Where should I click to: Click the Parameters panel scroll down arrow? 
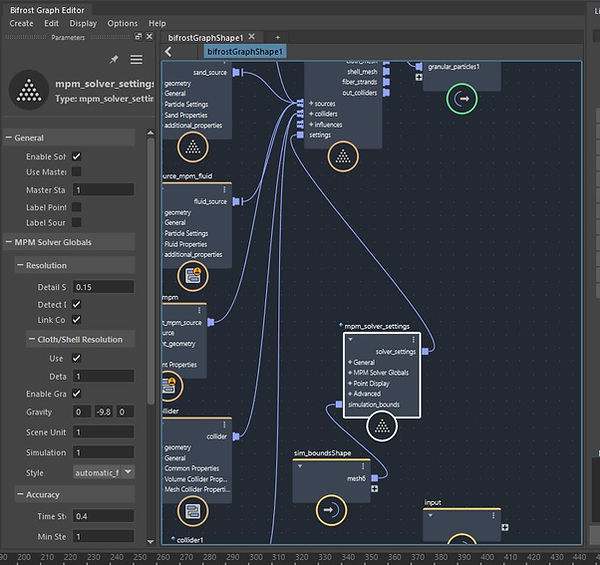coord(150,542)
